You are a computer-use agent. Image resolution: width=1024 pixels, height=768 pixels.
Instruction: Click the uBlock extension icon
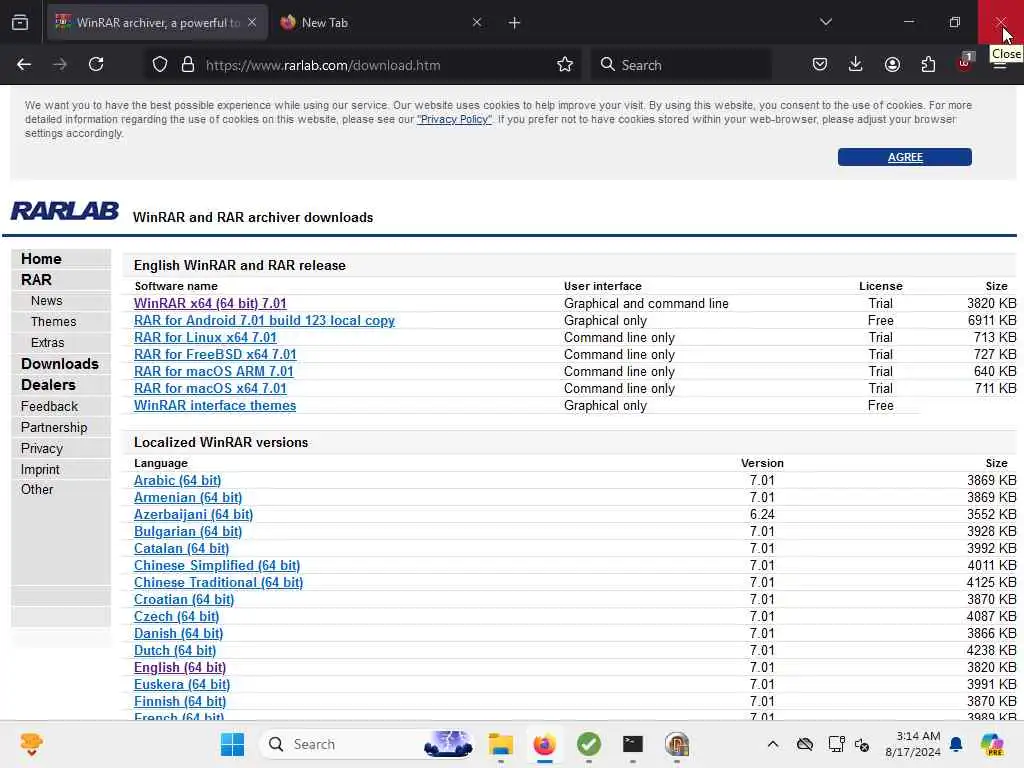point(965,63)
